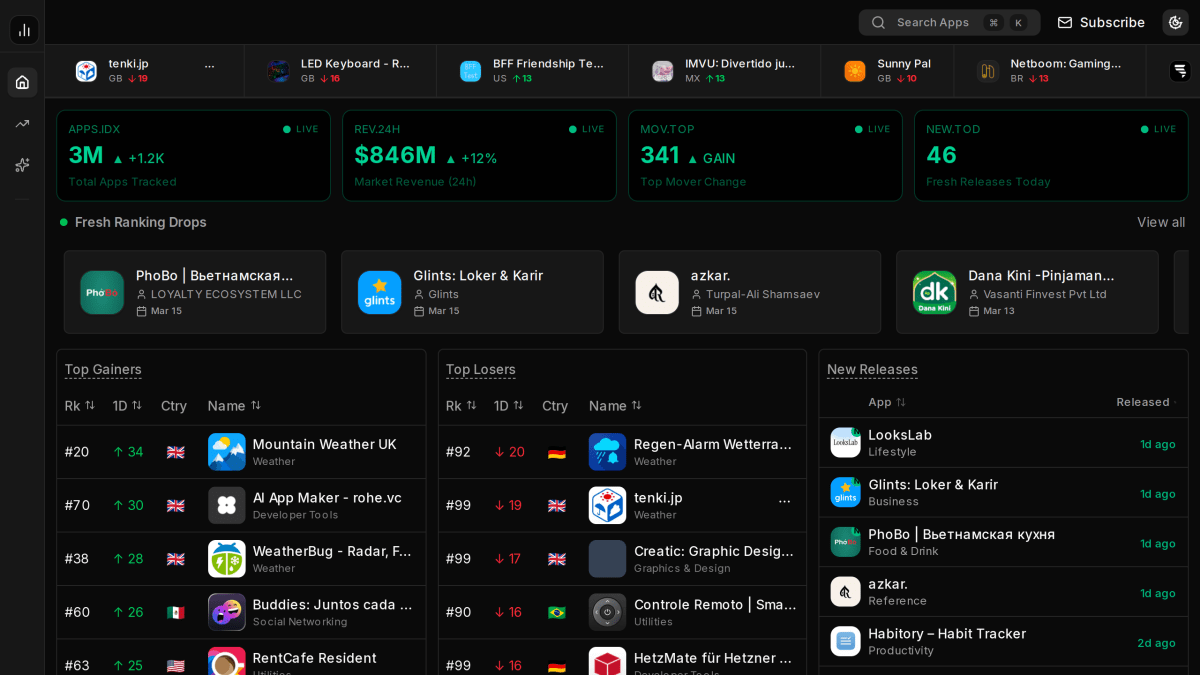Image resolution: width=1200 pixels, height=675 pixels.
Task: Click rank #20 in Top Gainers
Action: pos(77,452)
